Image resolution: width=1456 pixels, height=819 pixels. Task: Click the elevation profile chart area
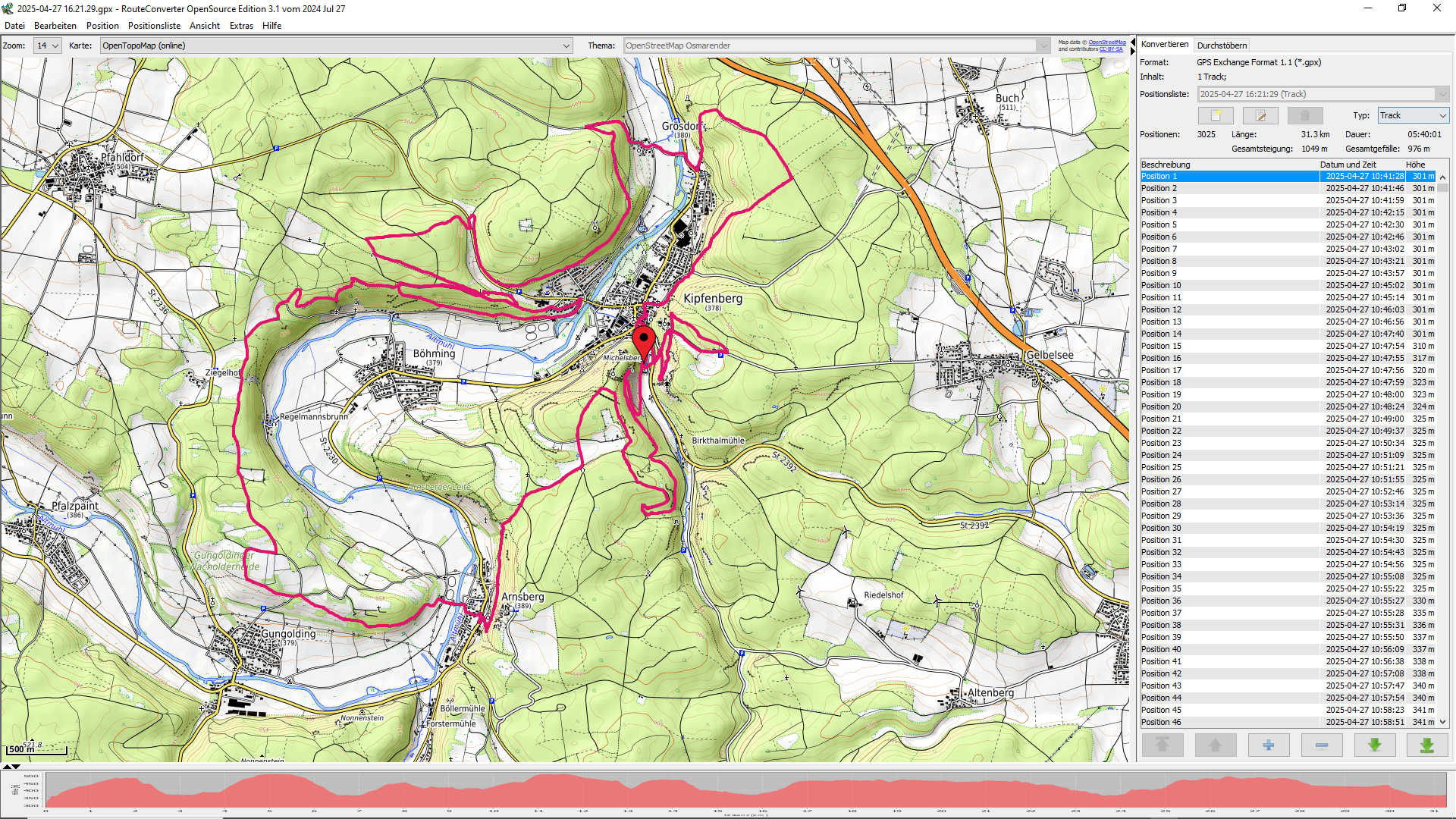[x=746, y=790]
